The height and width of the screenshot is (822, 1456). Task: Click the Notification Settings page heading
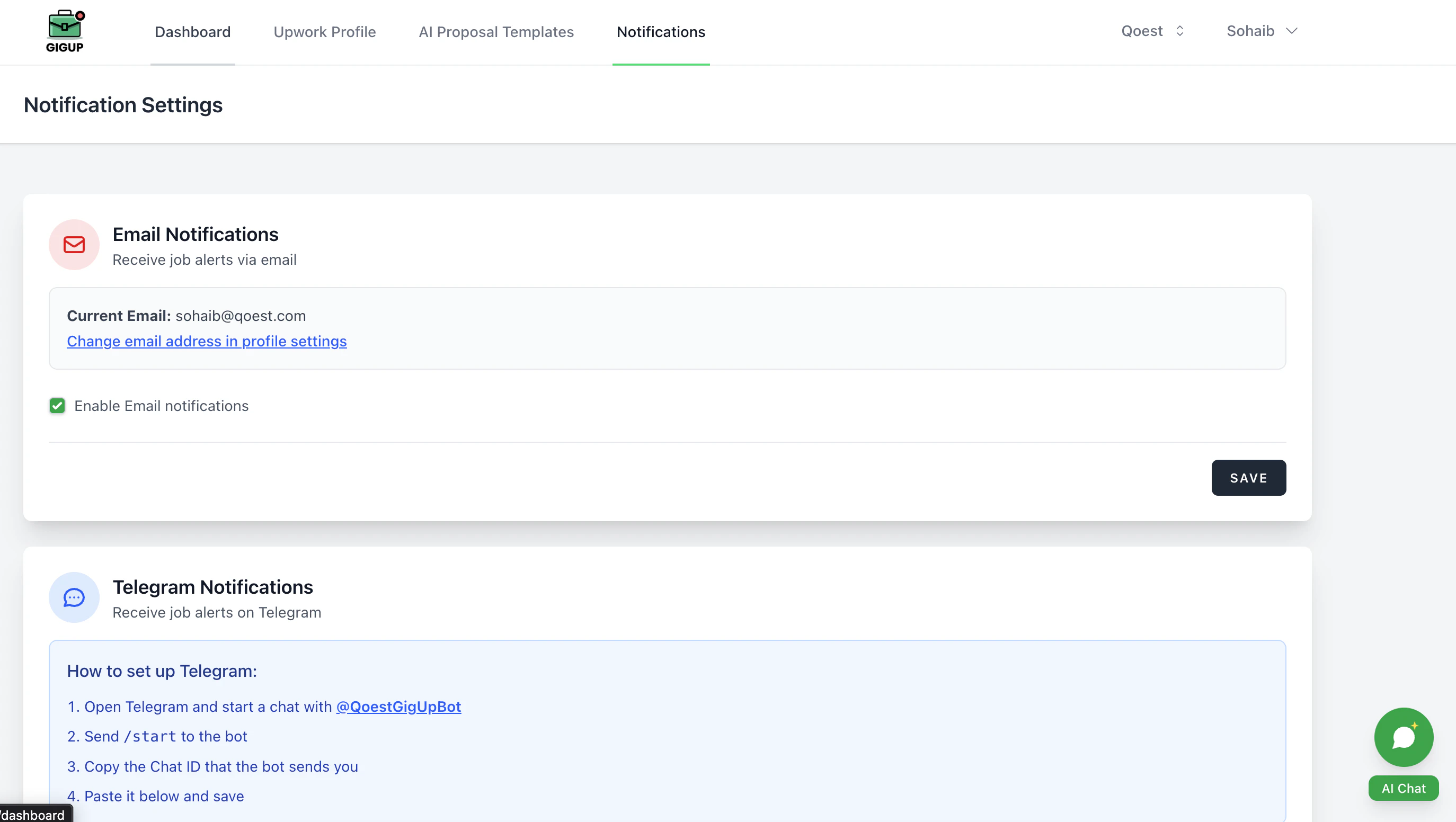123,105
